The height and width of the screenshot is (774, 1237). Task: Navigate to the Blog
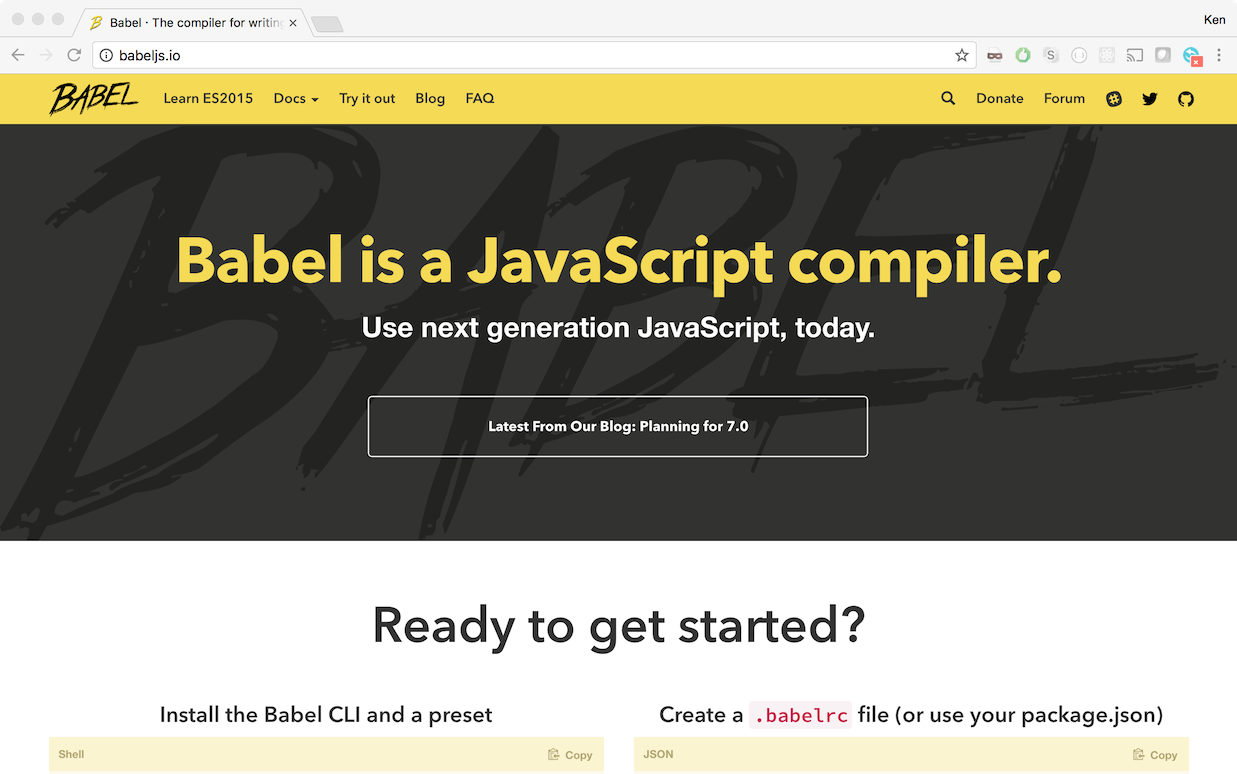click(x=430, y=98)
